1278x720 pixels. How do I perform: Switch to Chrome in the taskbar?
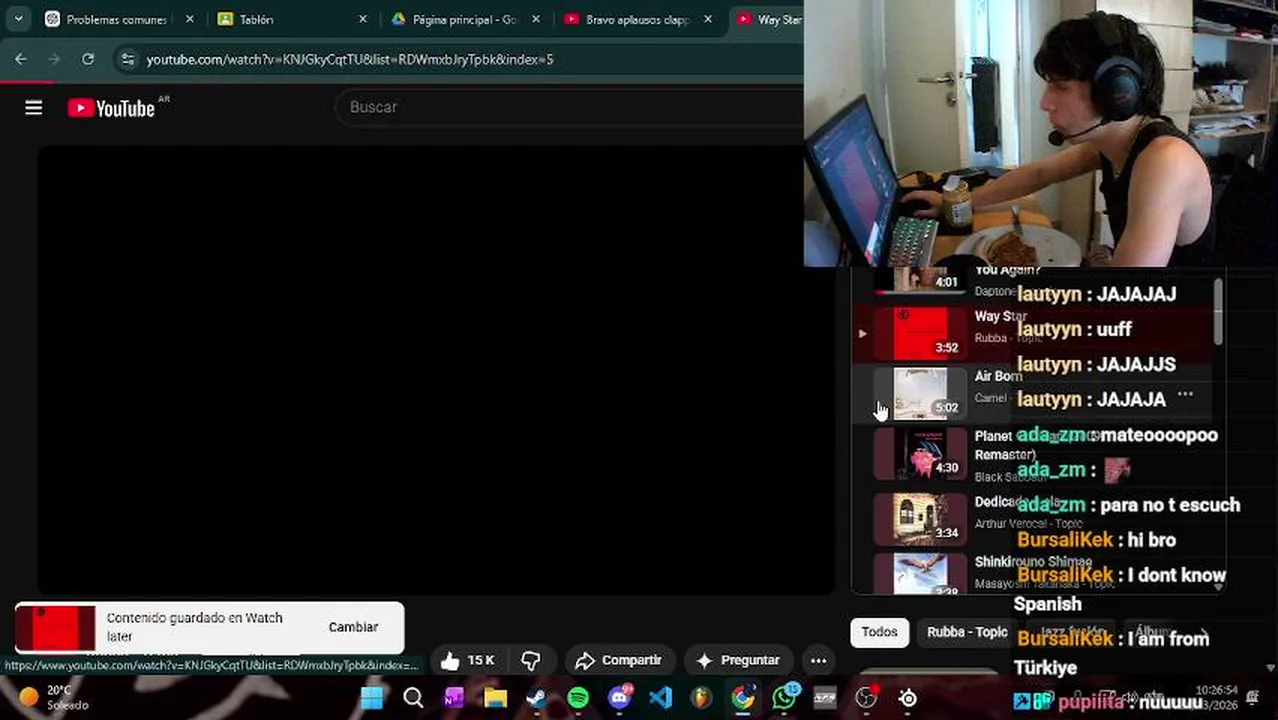click(743, 697)
